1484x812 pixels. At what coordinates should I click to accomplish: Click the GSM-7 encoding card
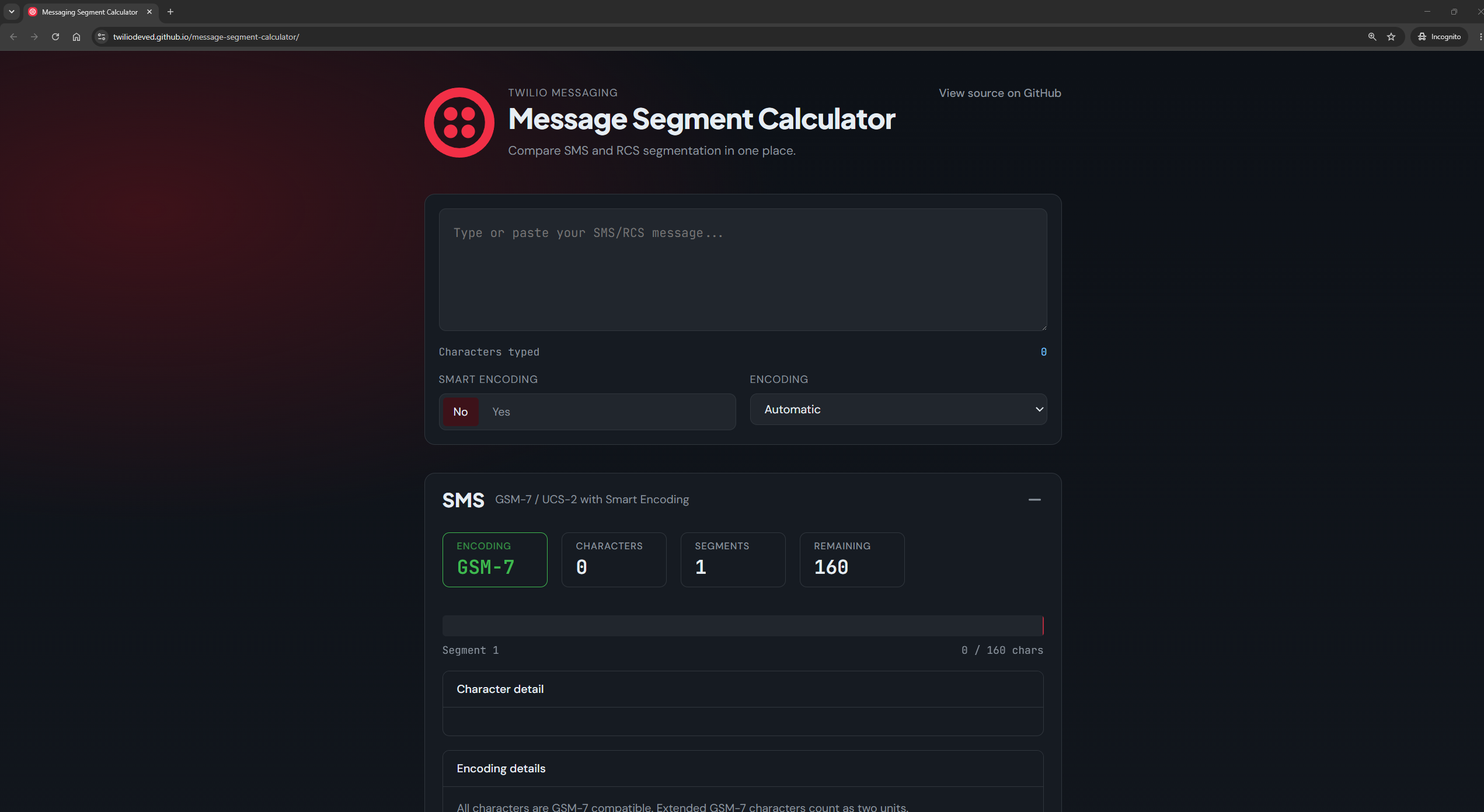[x=494, y=559]
